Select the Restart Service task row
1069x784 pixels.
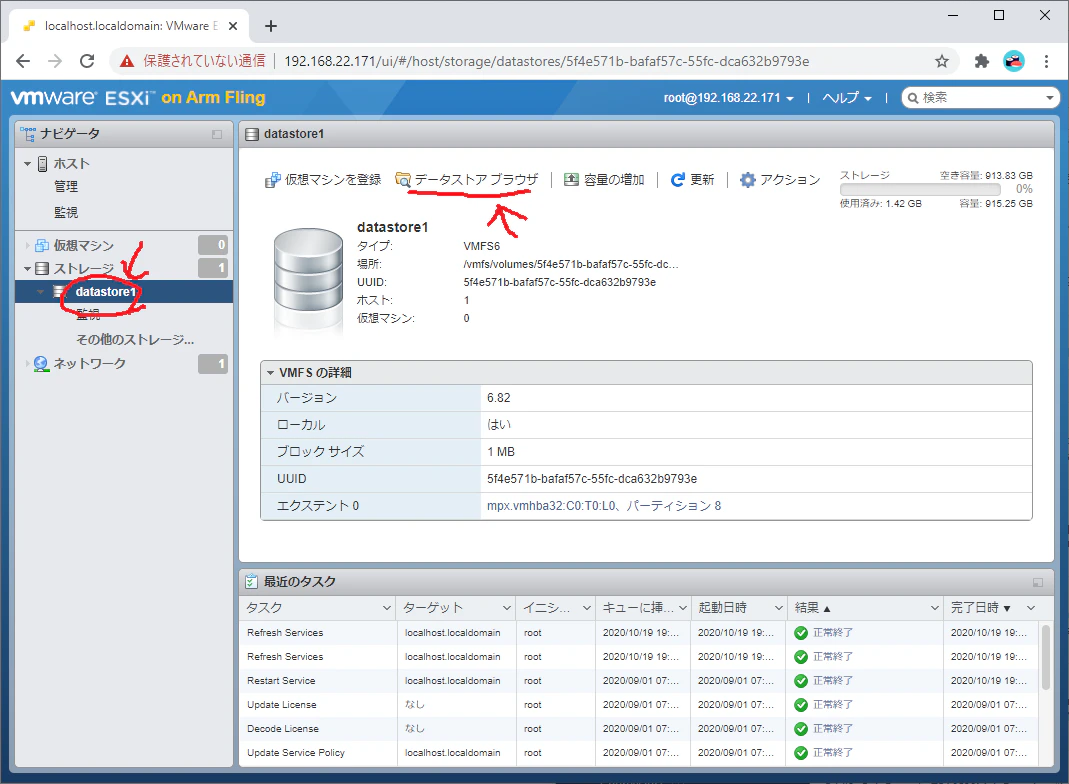(639, 680)
